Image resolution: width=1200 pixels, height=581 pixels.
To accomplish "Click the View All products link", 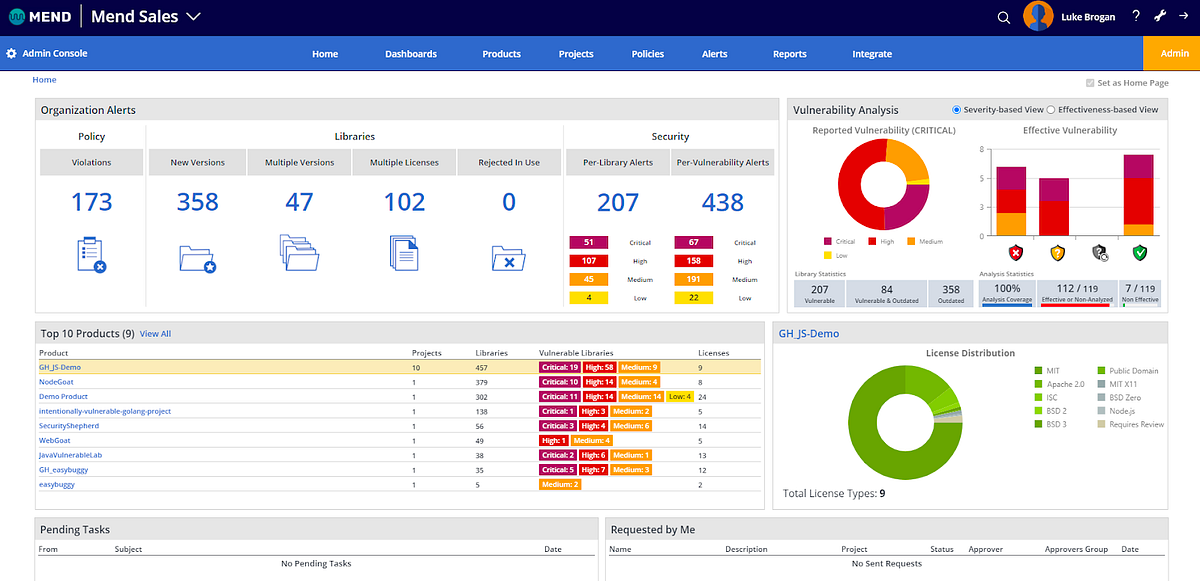I will [x=155, y=333].
